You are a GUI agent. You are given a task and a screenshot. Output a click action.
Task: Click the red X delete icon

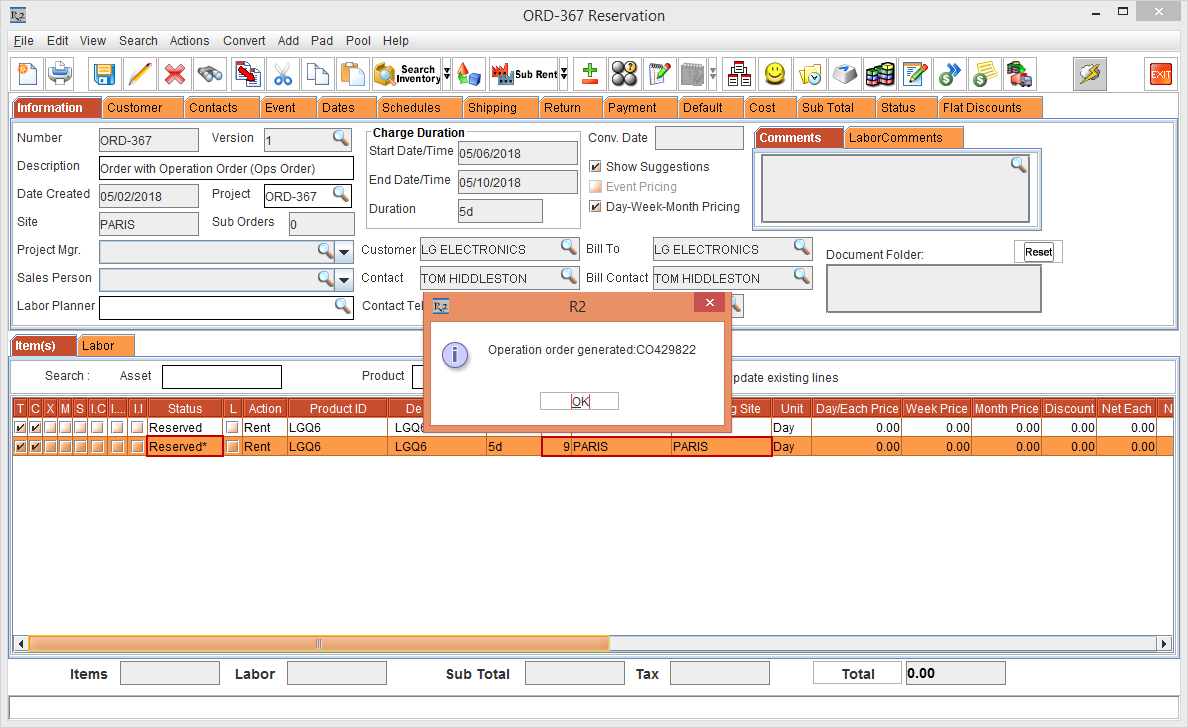[175, 74]
